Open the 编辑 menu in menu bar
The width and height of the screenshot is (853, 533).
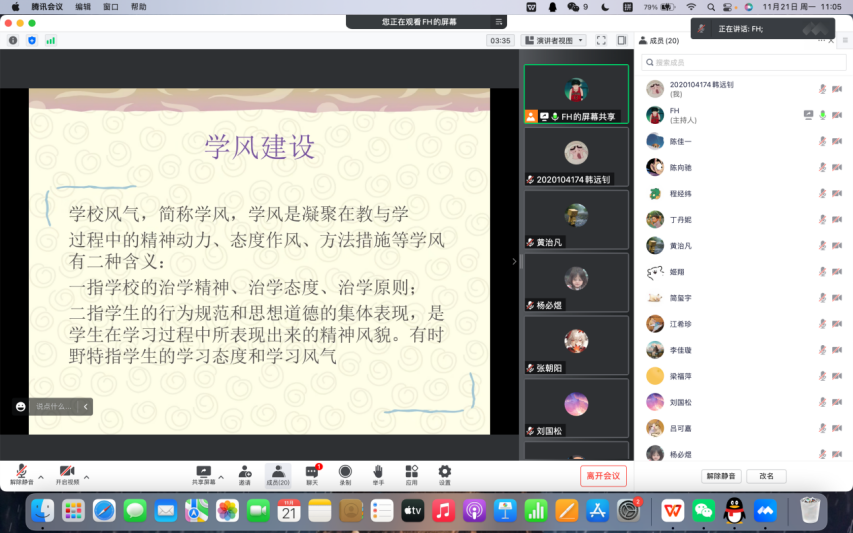click(83, 6)
